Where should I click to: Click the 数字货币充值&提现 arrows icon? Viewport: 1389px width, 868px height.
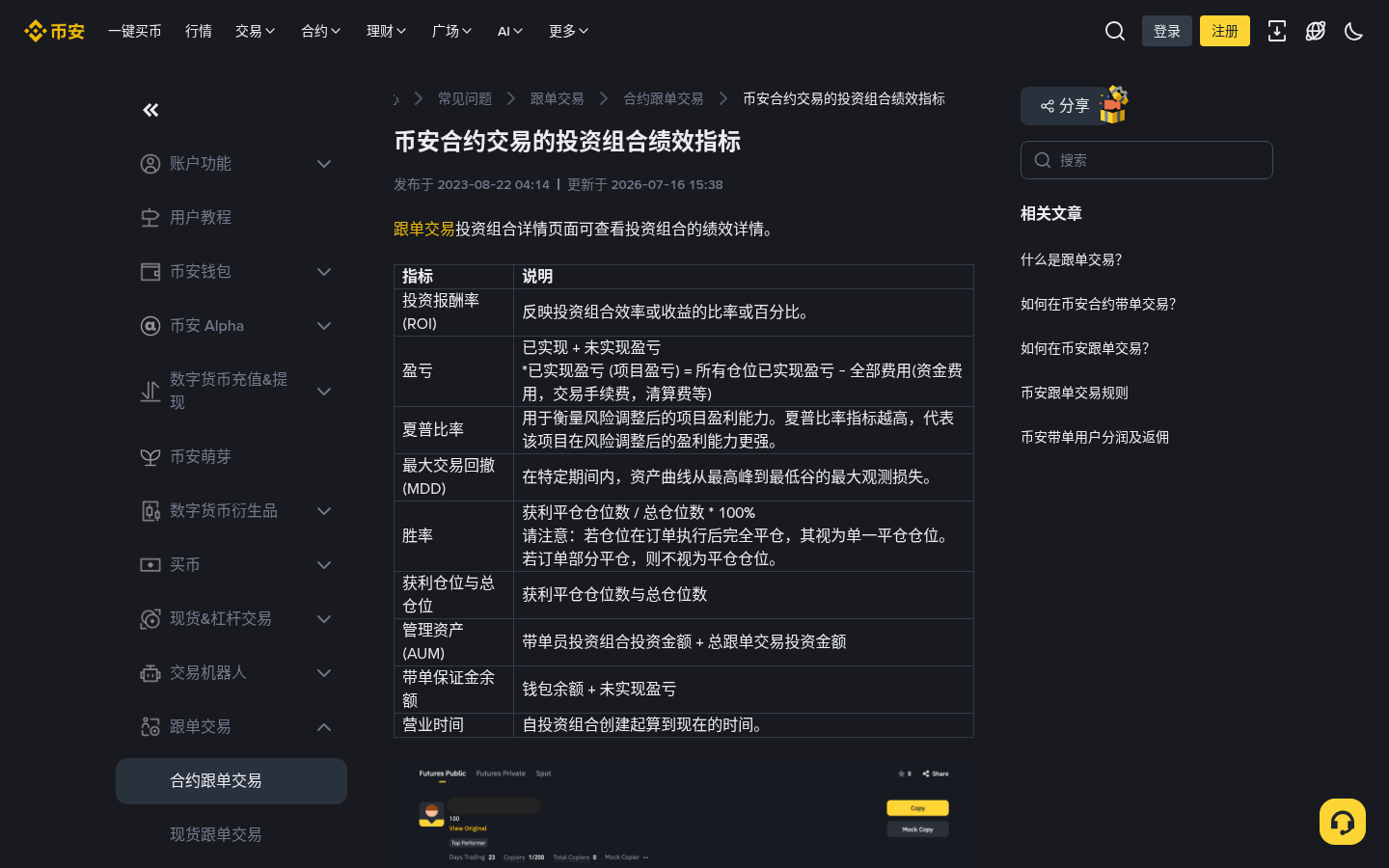[150, 392]
